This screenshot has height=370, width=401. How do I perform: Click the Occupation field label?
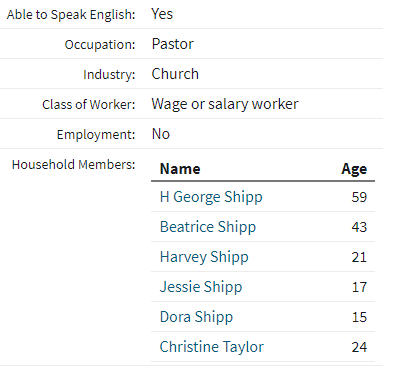pos(100,45)
